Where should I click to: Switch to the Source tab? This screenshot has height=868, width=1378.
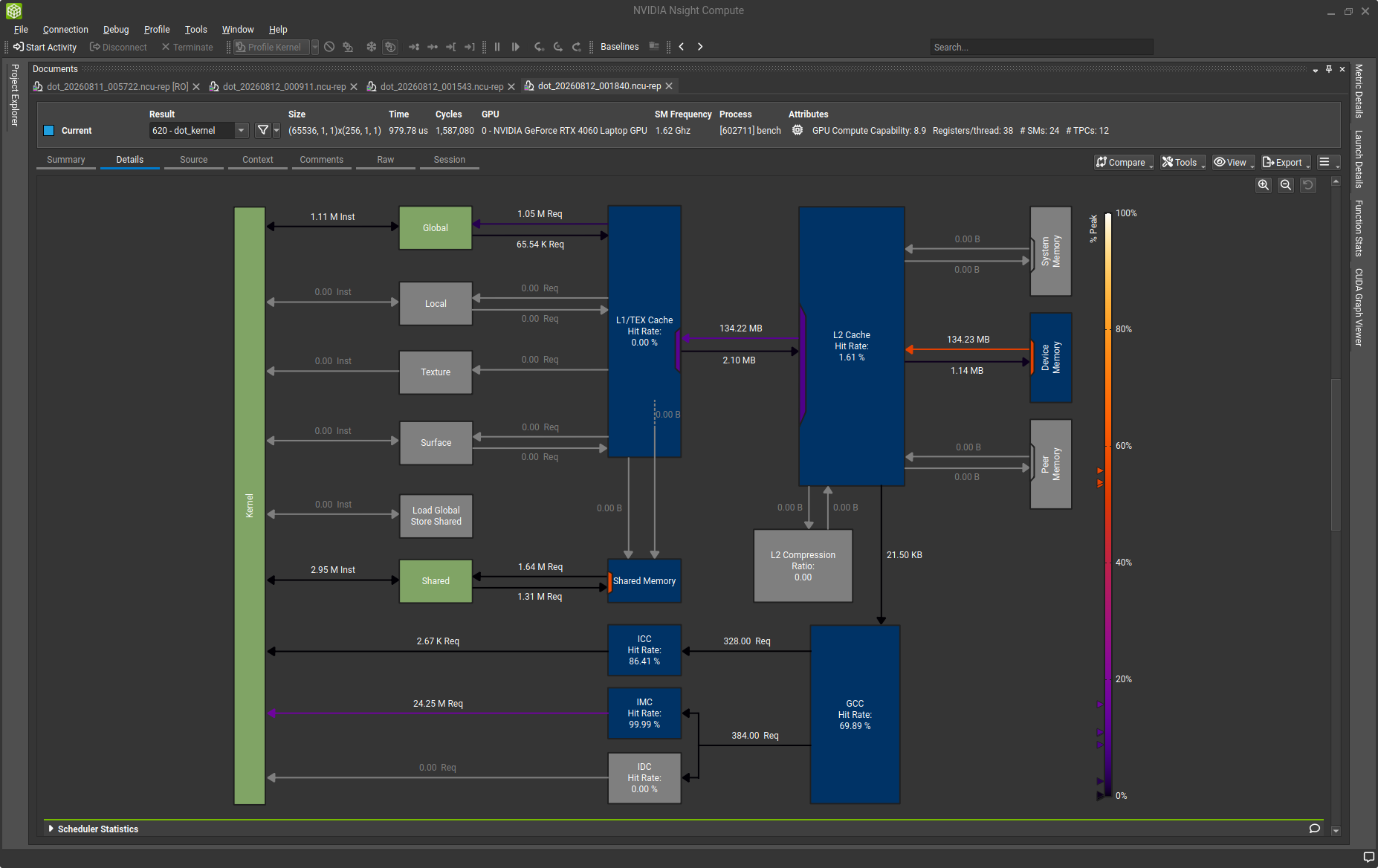tap(194, 160)
